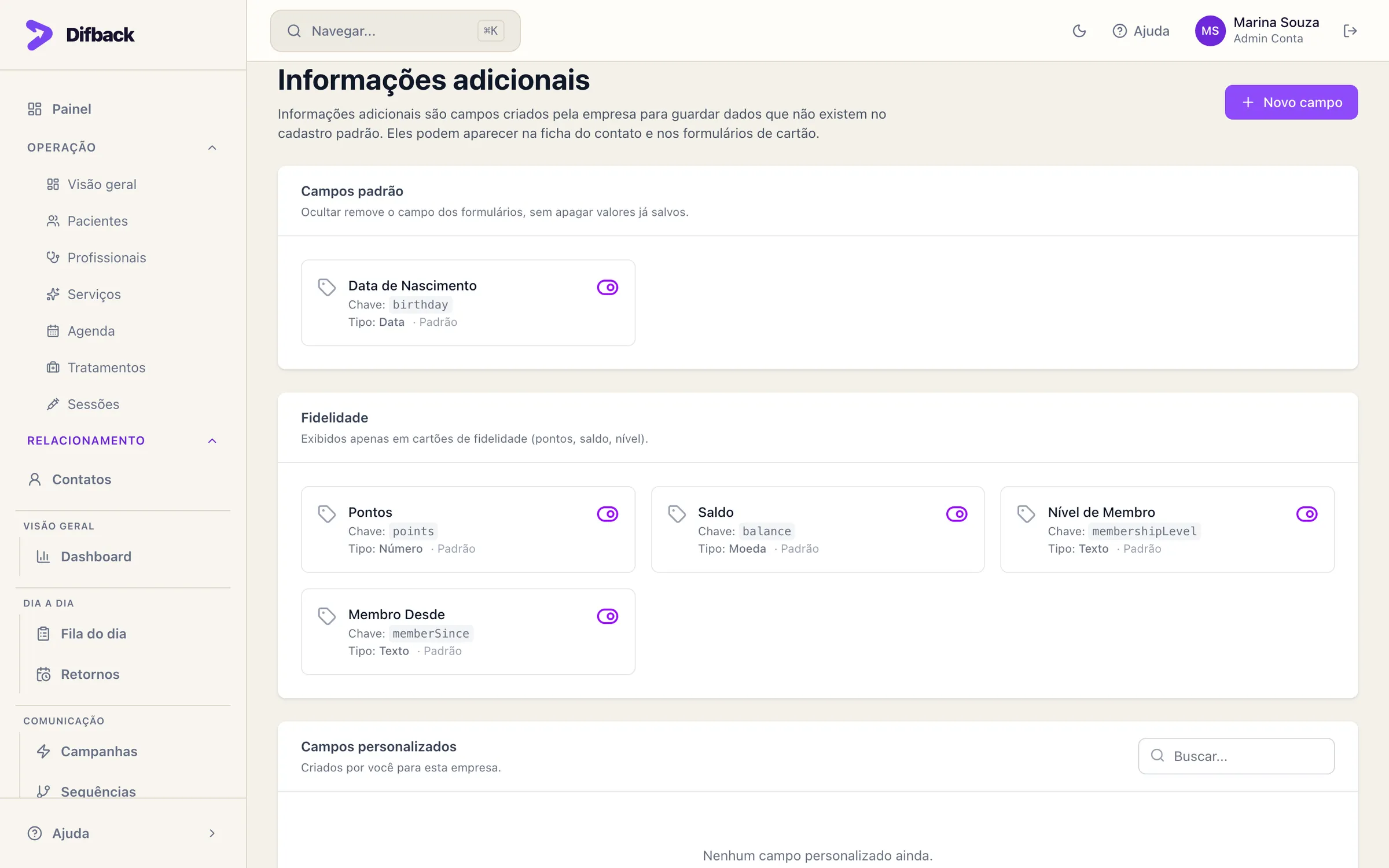Expand the sidebar Ajuda chevron
This screenshot has width=1389, height=868.
(x=212, y=833)
